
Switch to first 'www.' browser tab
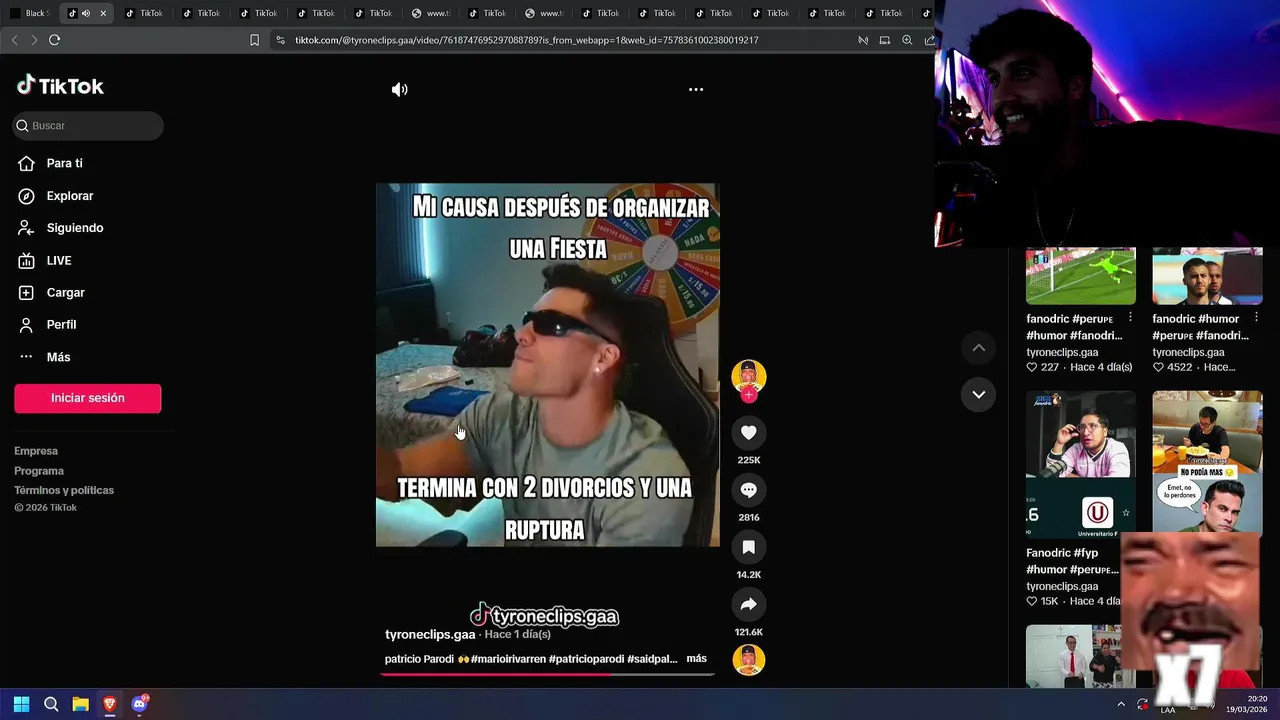pyautogui.click(x=432, y=13)
